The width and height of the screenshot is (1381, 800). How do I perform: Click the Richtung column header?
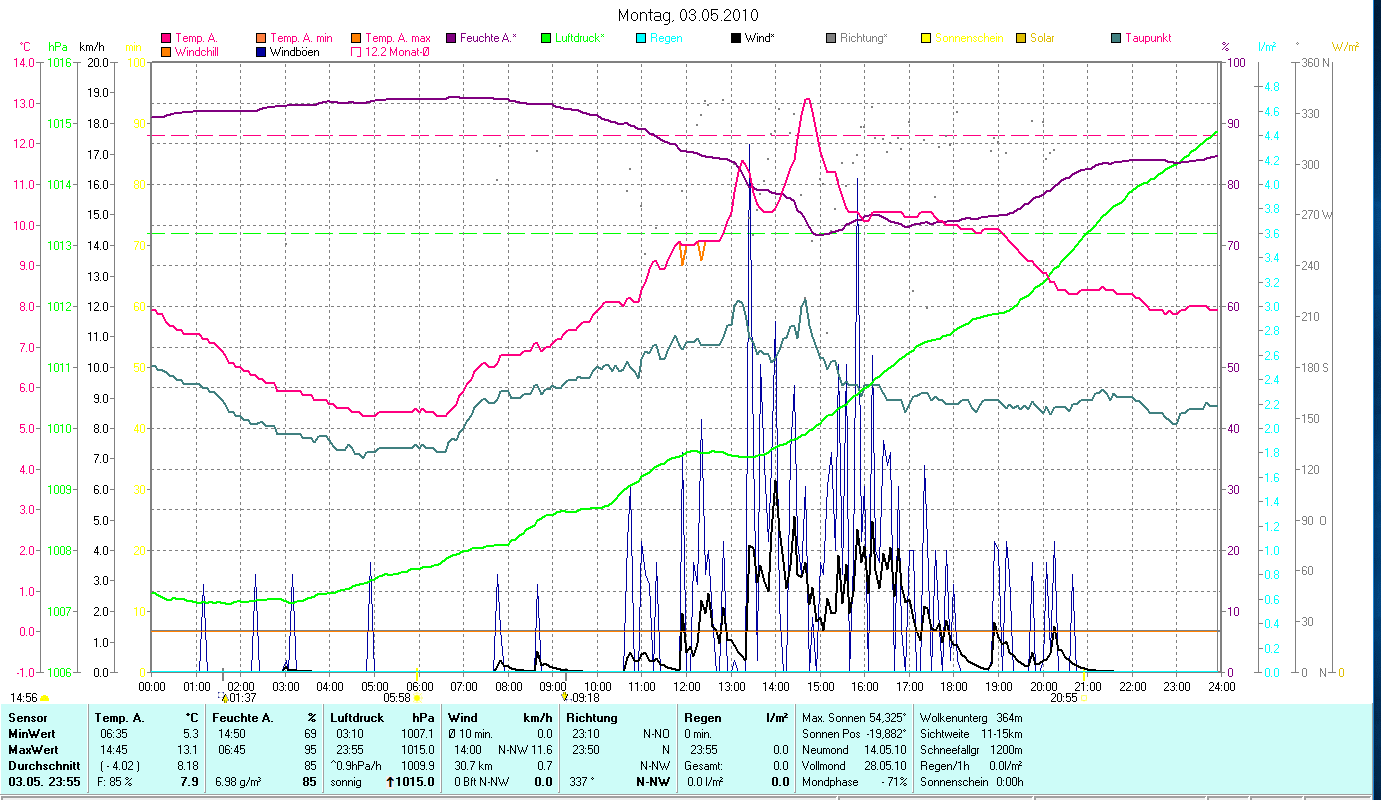pyautogui.click(x=592, y=718)
